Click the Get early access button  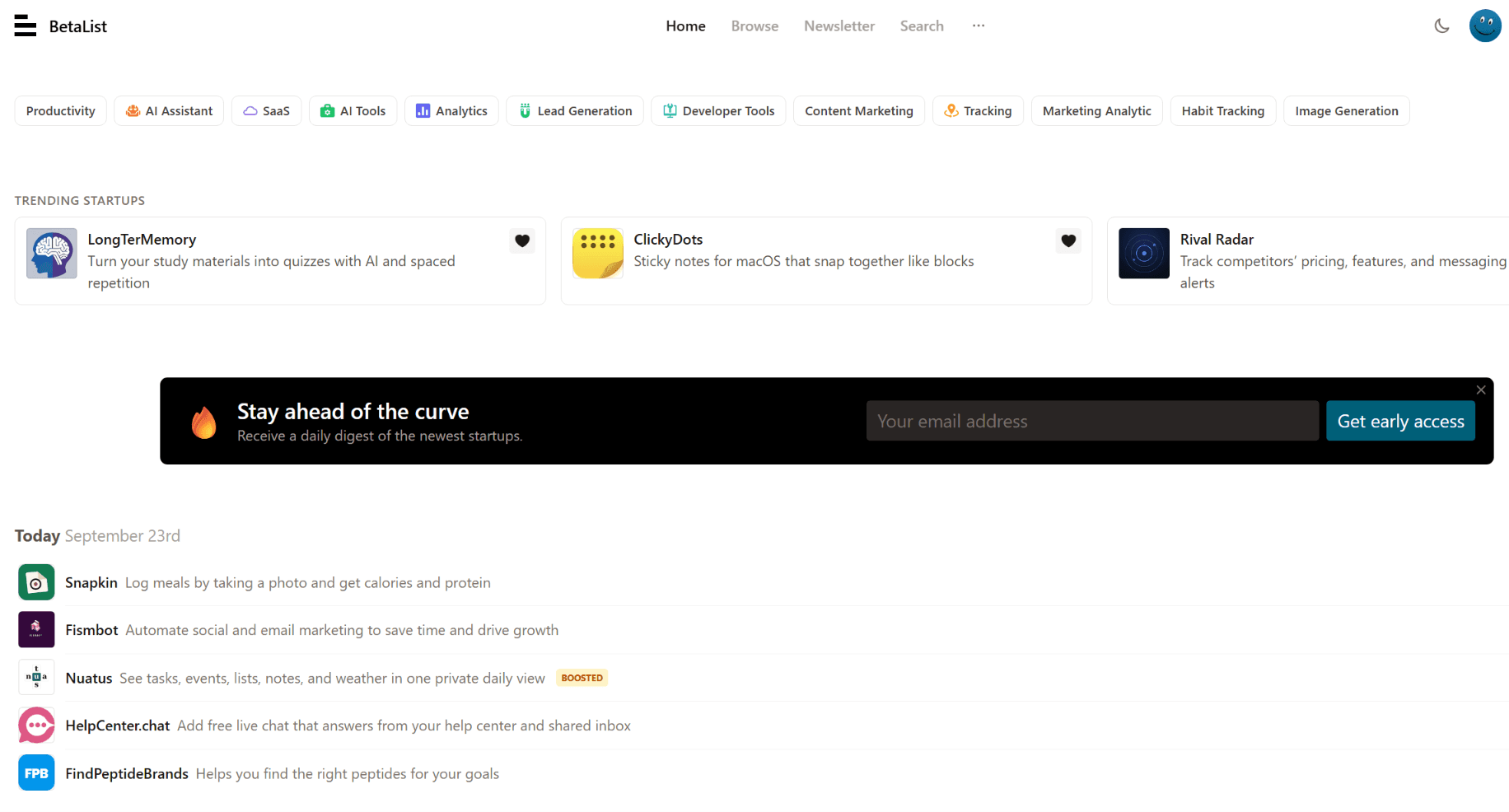1400,421
